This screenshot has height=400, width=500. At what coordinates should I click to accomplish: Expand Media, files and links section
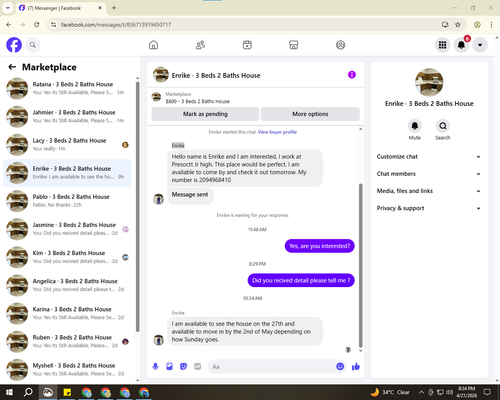429,191
